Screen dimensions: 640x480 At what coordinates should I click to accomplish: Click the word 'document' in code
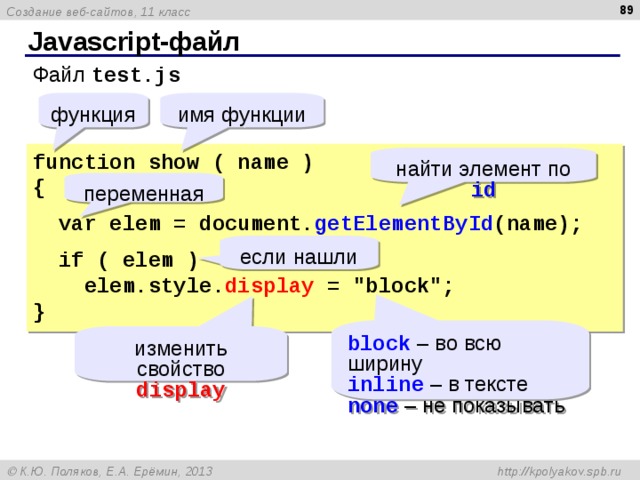click(x=249, y=224)
